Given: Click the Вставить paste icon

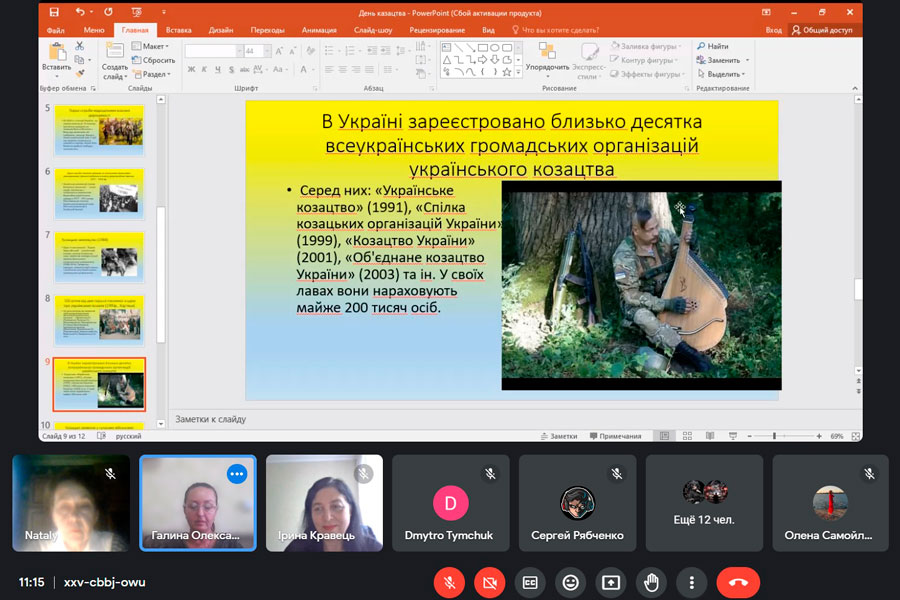Looking at the screenshot, I should click(55, 53).
